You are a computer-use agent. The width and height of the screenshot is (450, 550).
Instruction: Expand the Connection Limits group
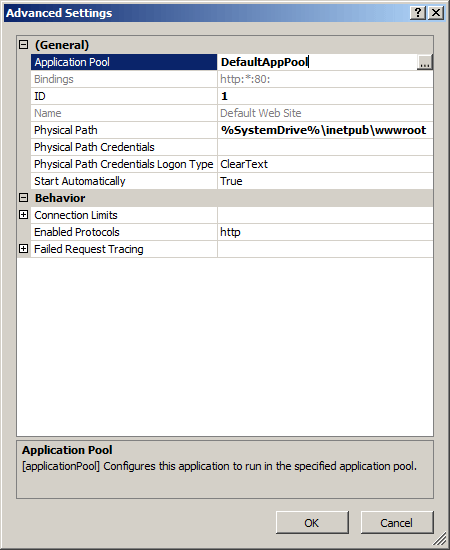[x=23, y=215]
